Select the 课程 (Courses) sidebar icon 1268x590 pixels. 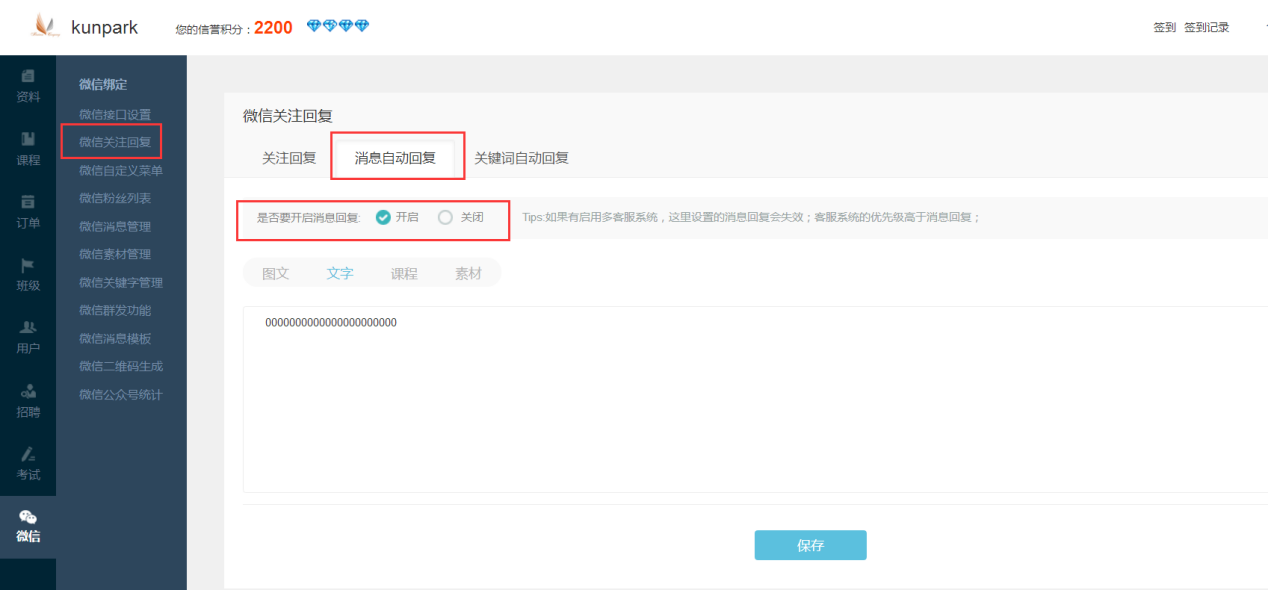[27, 148]
